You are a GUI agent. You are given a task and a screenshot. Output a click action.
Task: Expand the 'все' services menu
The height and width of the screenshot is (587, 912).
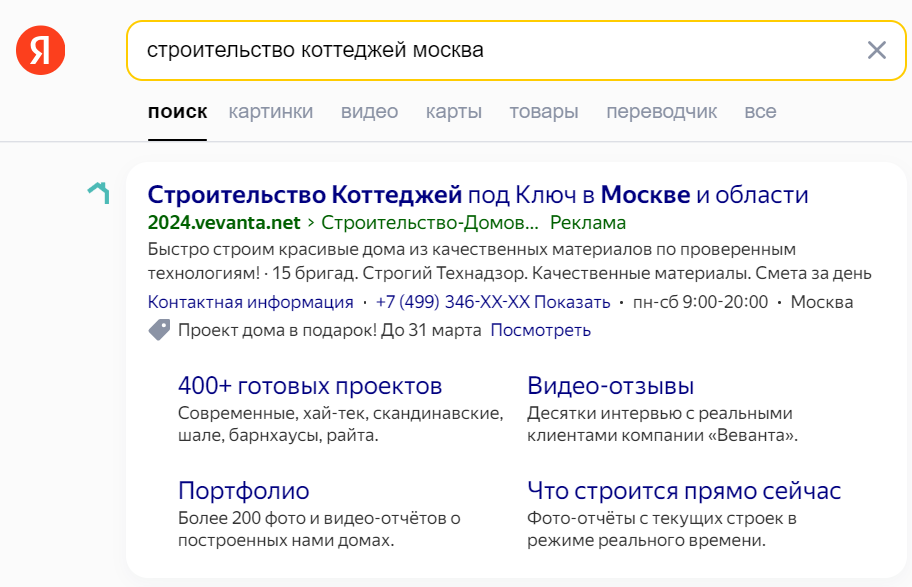click(760, 111)
